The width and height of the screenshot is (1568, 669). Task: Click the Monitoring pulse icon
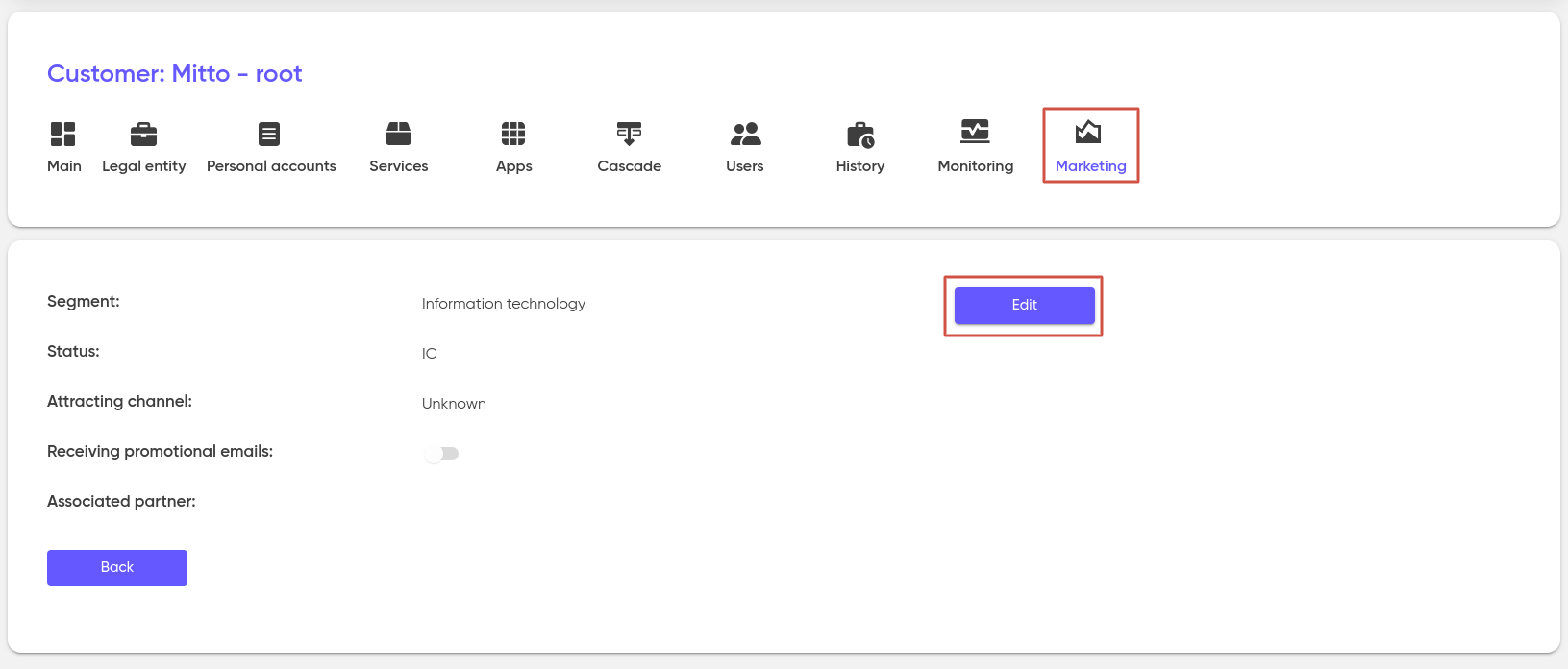click(975, 132)
